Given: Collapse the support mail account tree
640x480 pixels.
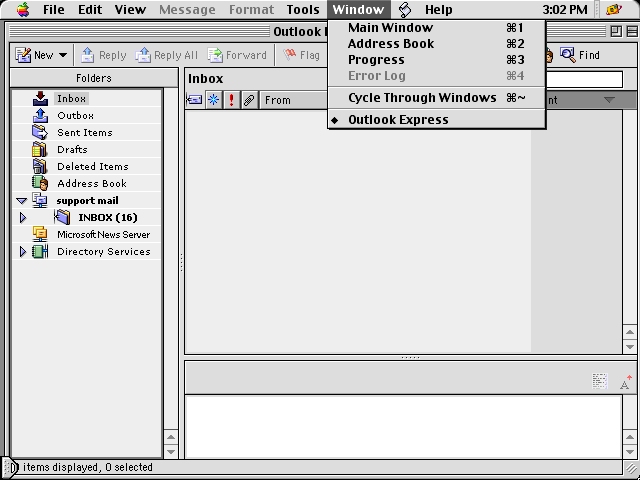Looking at the screenshot, I should pyautogui.click(x=21, y=200).
